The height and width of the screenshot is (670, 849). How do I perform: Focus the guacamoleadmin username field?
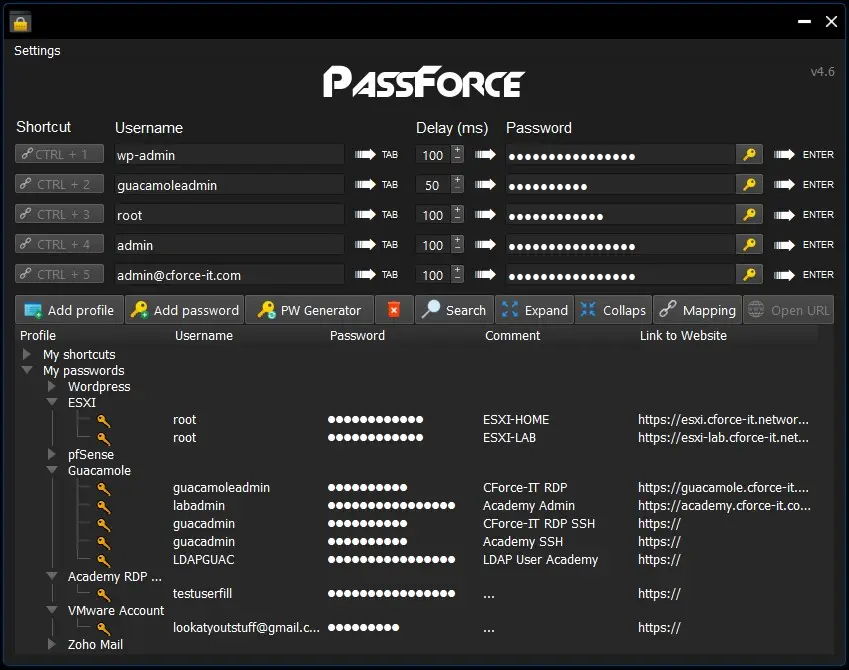click(x=229, y=185)
